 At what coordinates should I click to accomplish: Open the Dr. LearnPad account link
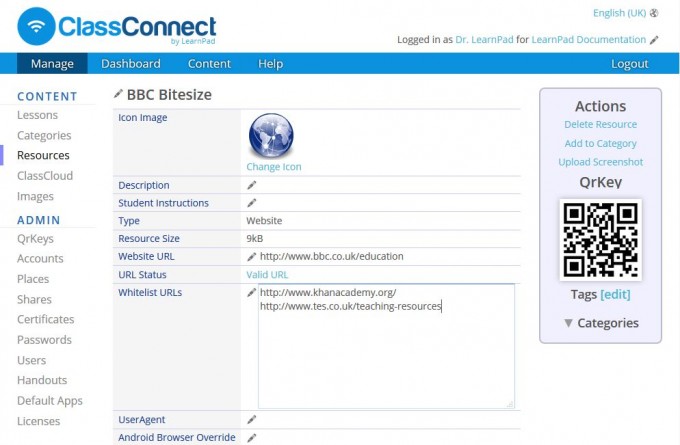(484, 39)
